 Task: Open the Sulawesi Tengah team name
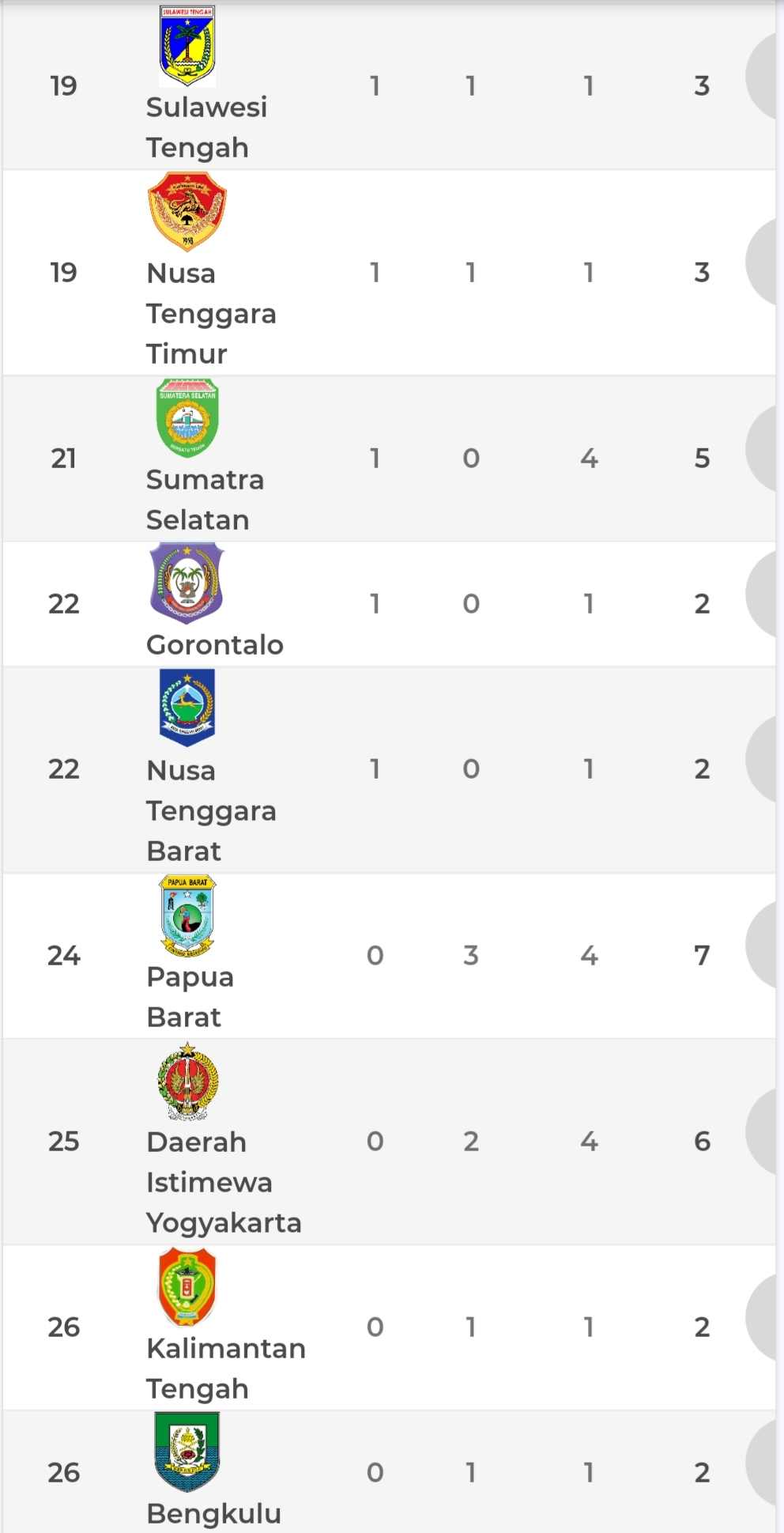(x=206, y=127)
